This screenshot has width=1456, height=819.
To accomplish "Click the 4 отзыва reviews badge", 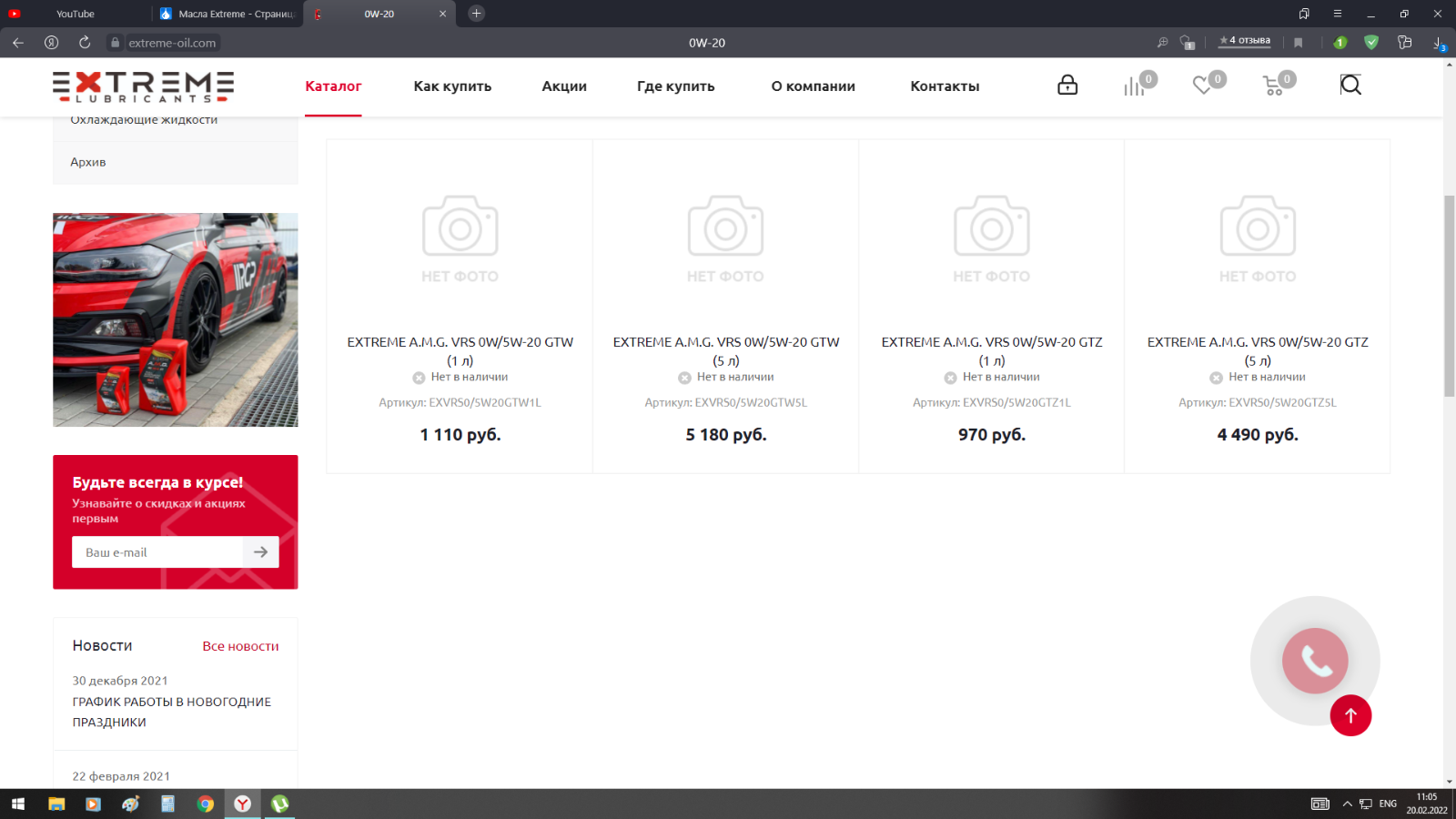I will [x=1245, y=41].
